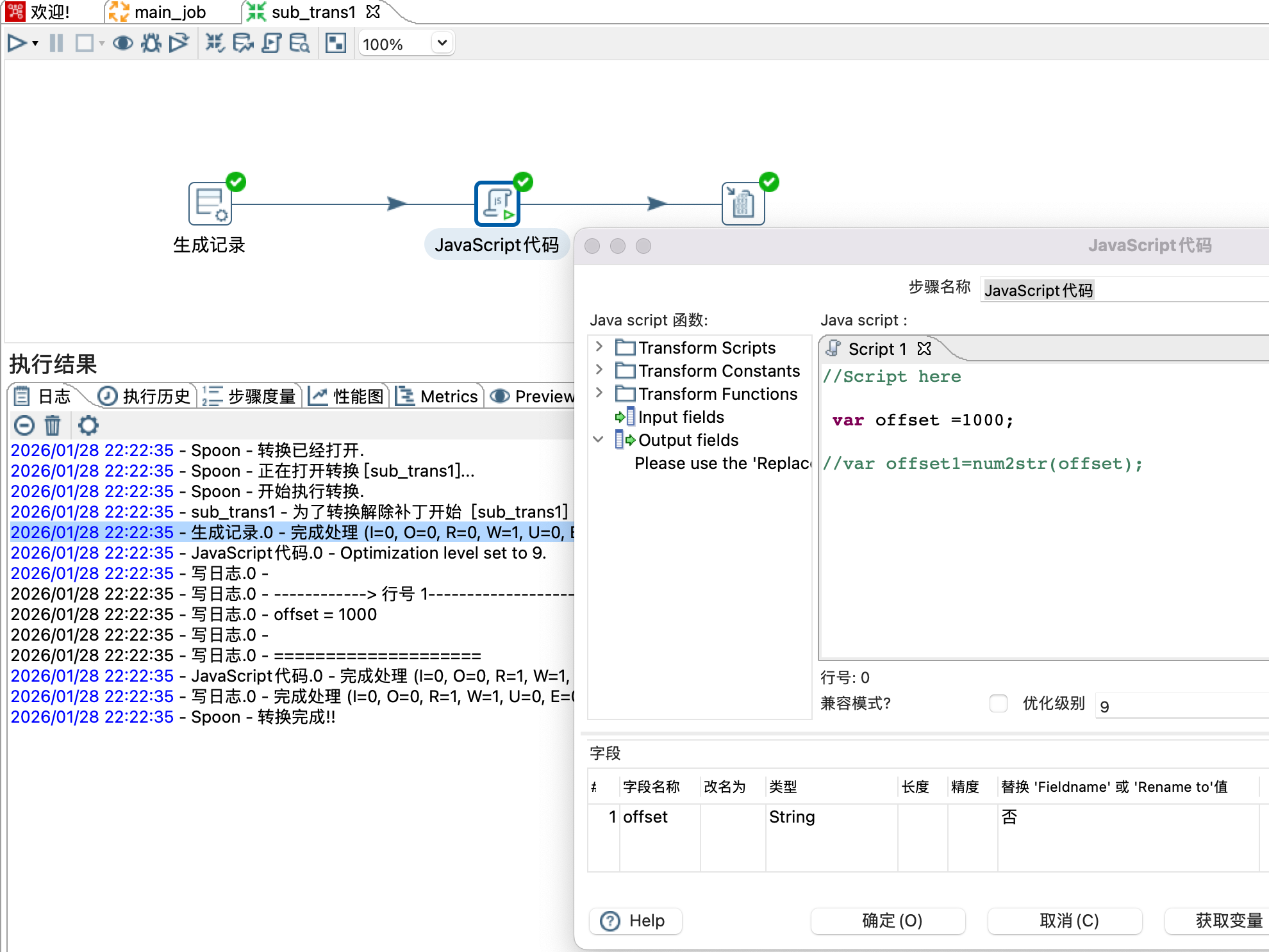The width and height of the screenshot is (1269, 952).
Task: Expand the Transform Functions folder
Action: 599,393
